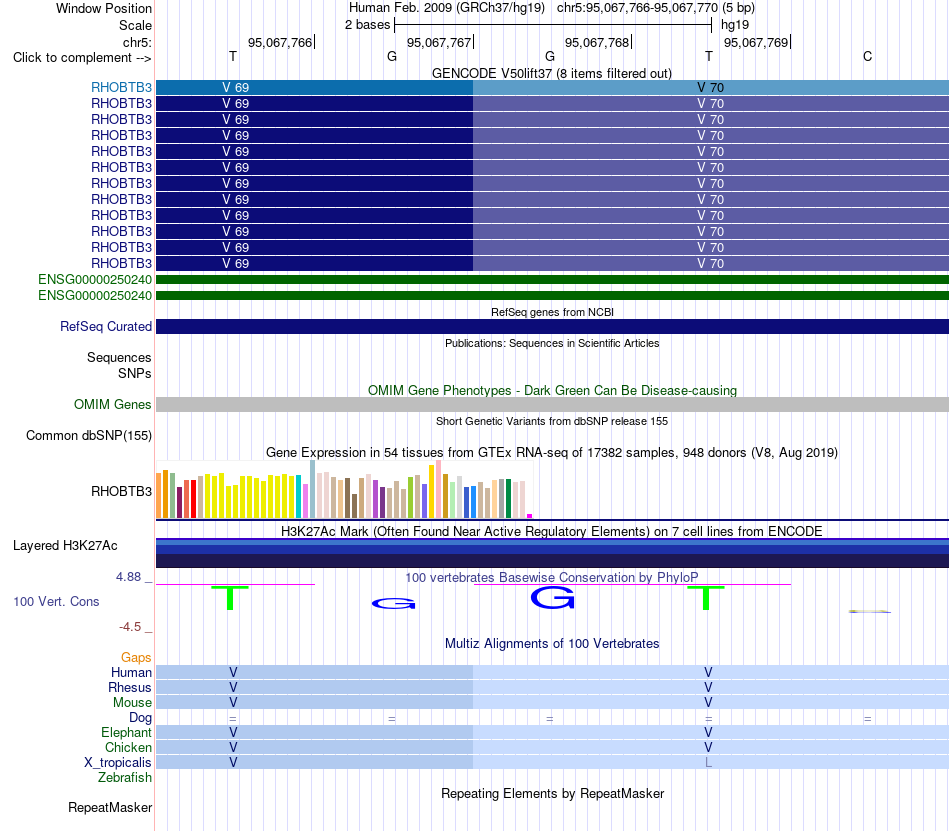Click the hg19 label beside scale bar
950x831 pixels.
click(734, 25)
